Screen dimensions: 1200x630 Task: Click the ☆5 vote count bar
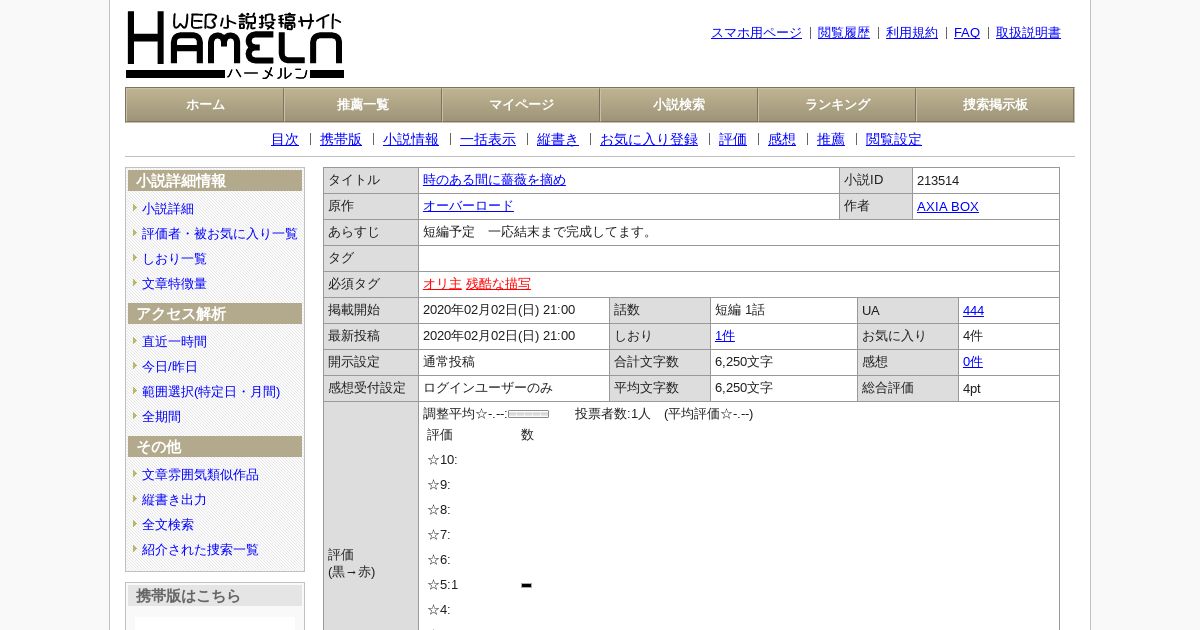click(x=526, y=586)
